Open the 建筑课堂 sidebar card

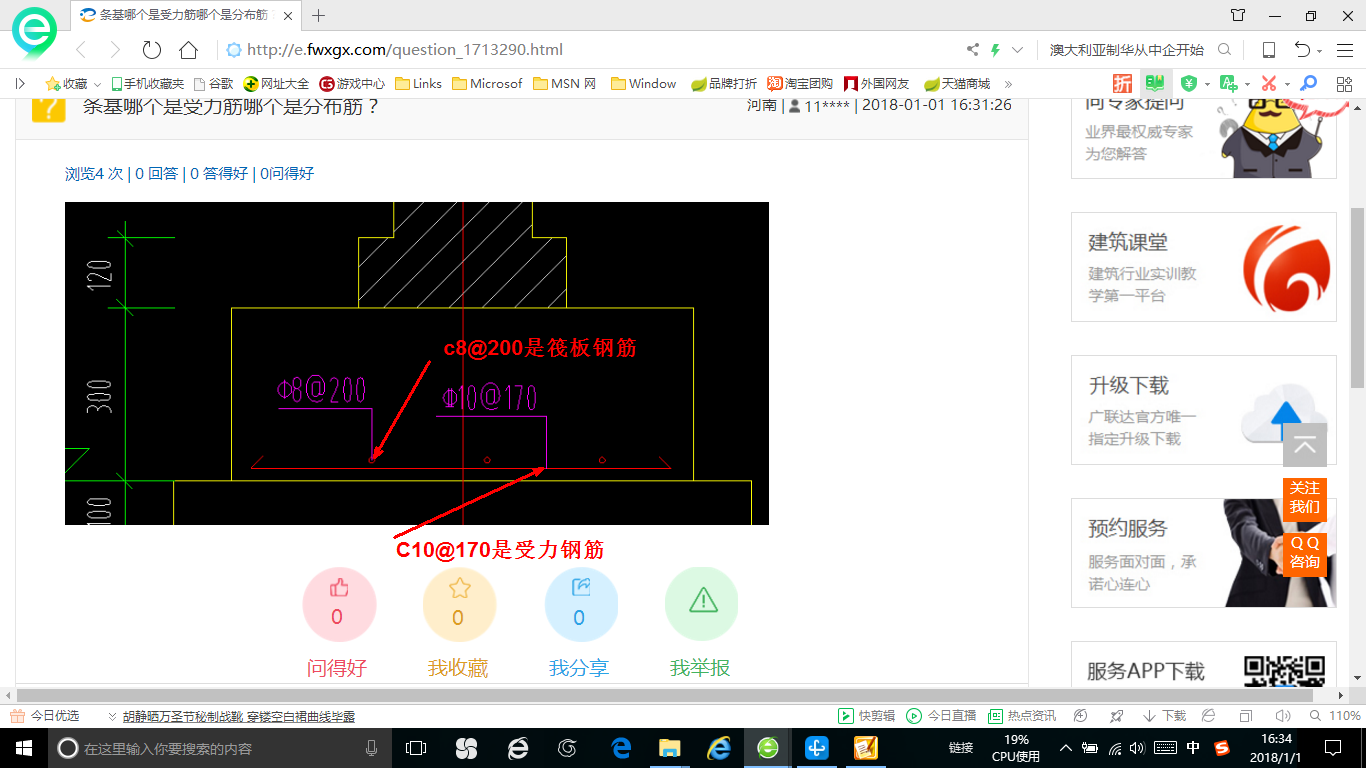tap(1204, 267)
